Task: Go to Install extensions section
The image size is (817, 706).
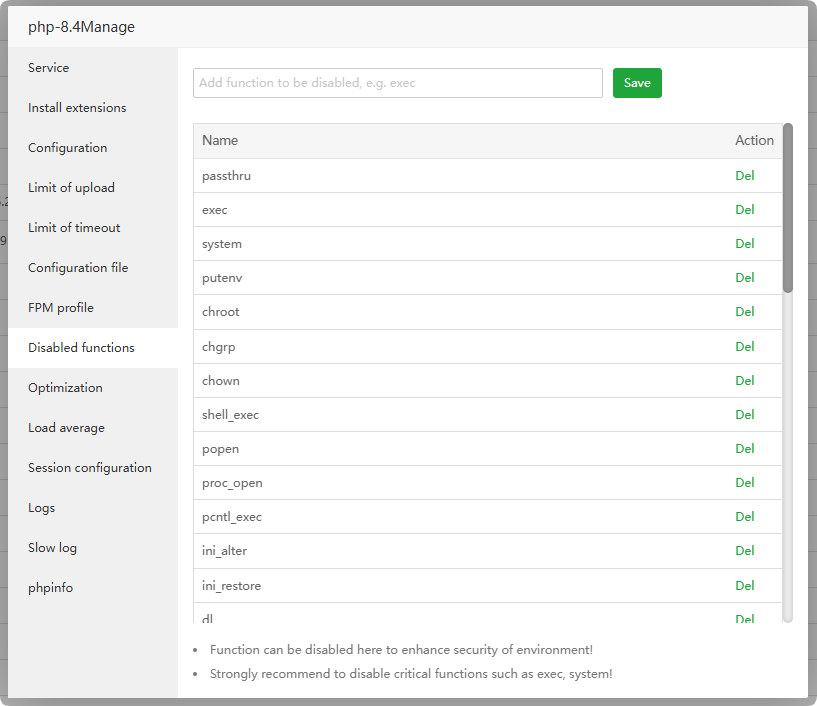Action: tap(77, 108)
